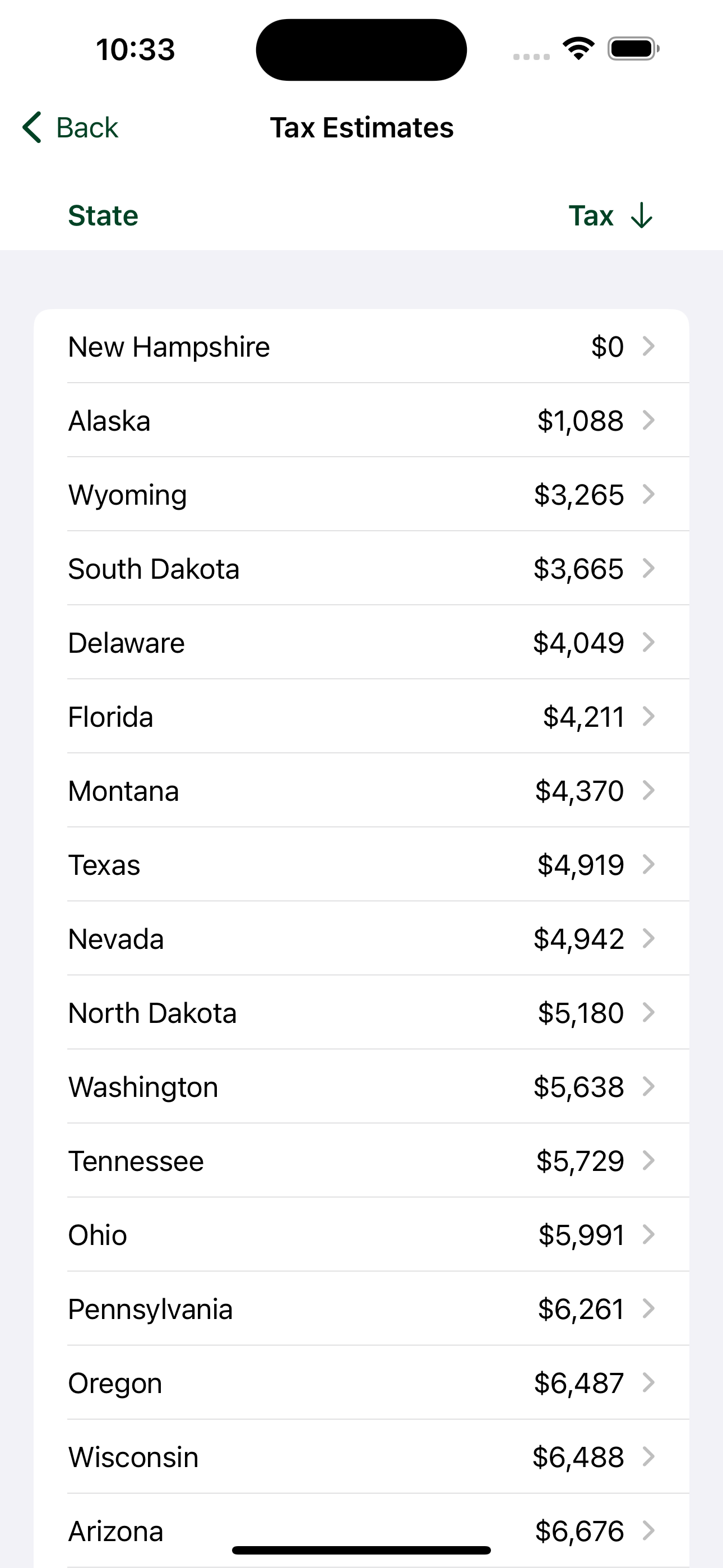Select the Delaware row
Viewport: 723px width, 1568px height.
point(361,643)
